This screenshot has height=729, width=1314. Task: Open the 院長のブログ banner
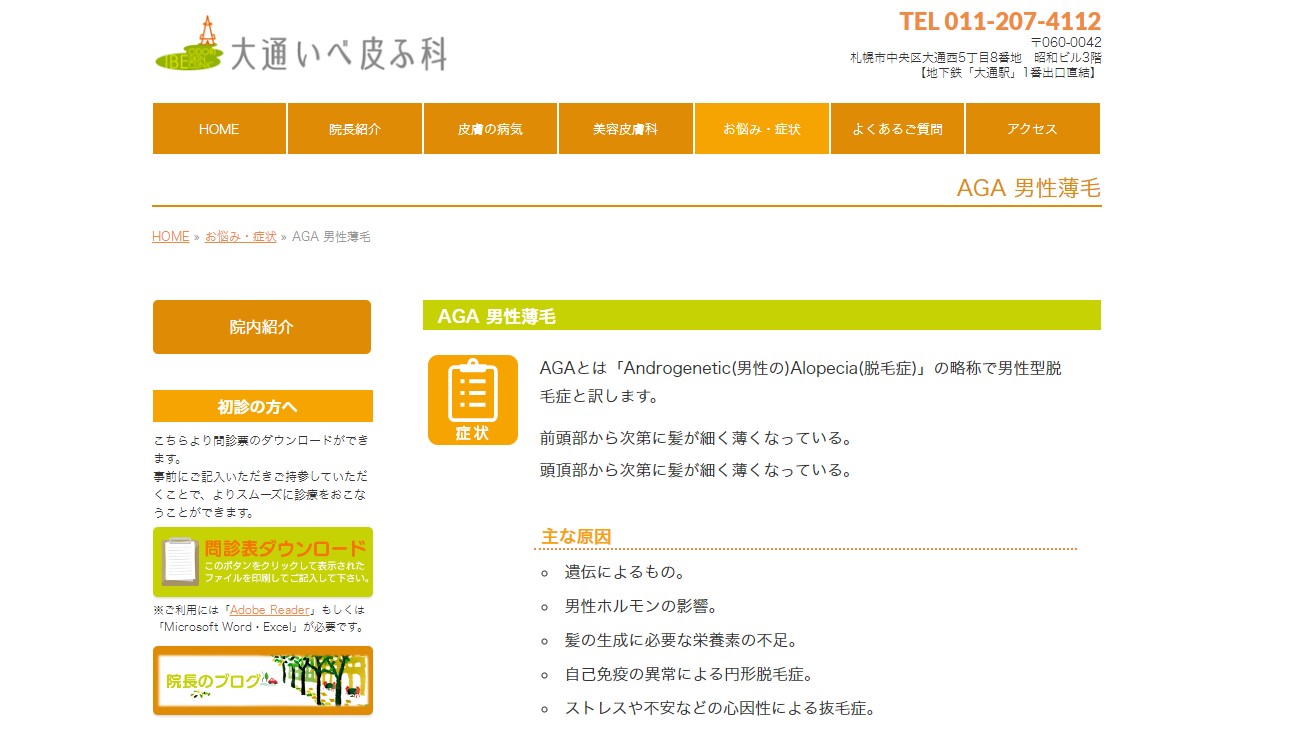tap(262, 681)
